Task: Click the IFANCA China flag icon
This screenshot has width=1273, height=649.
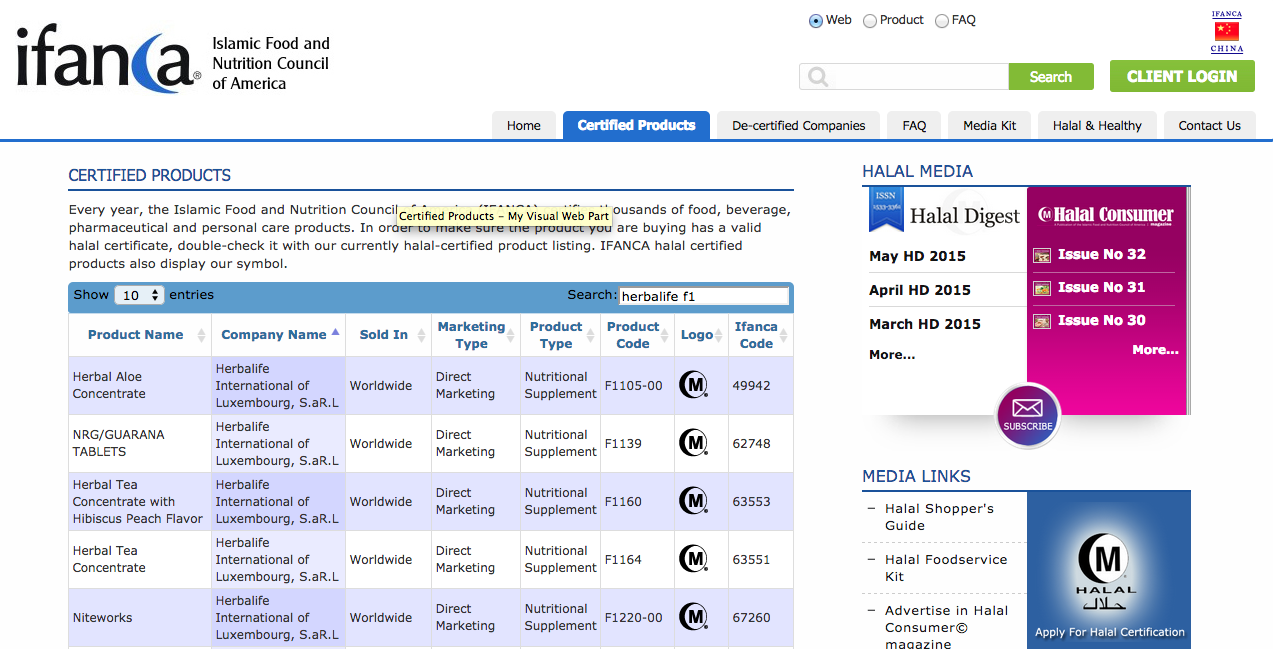Action: coord(1226,32)
